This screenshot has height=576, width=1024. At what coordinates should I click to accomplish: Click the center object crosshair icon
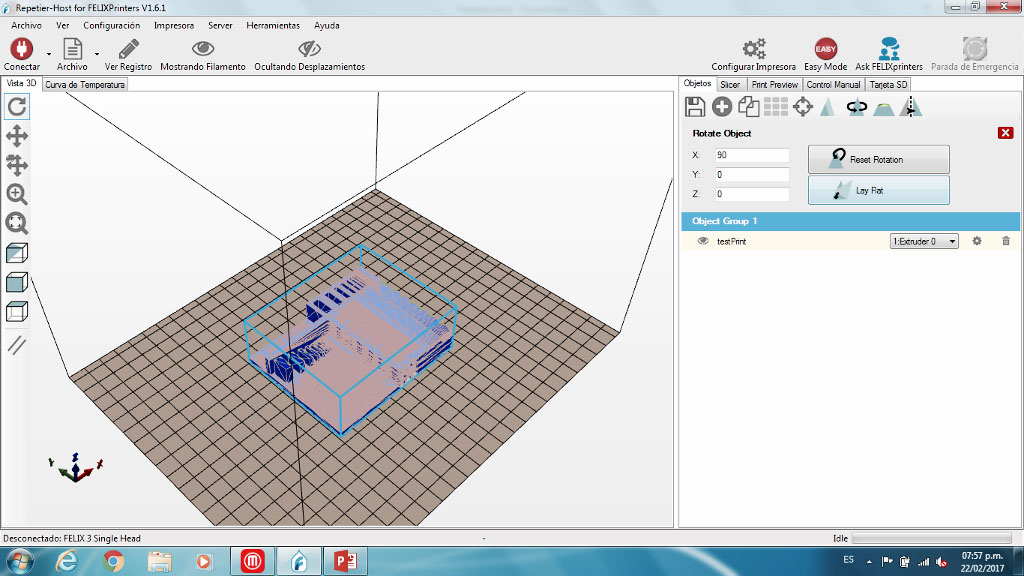tap(802, 107)
